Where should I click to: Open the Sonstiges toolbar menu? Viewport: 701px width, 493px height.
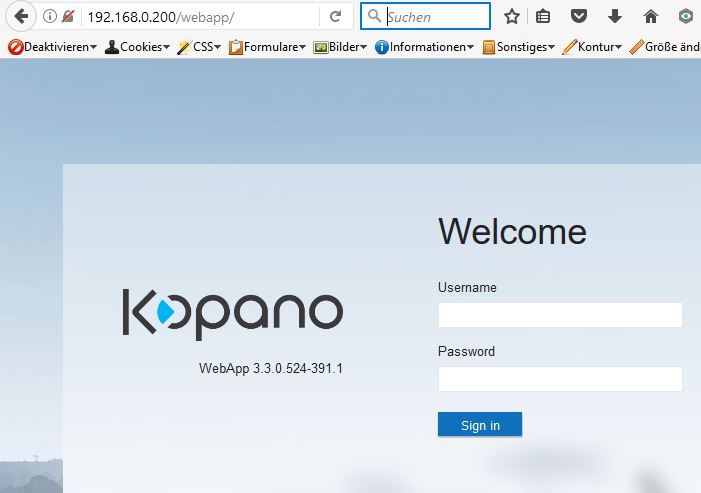(519, 47)
